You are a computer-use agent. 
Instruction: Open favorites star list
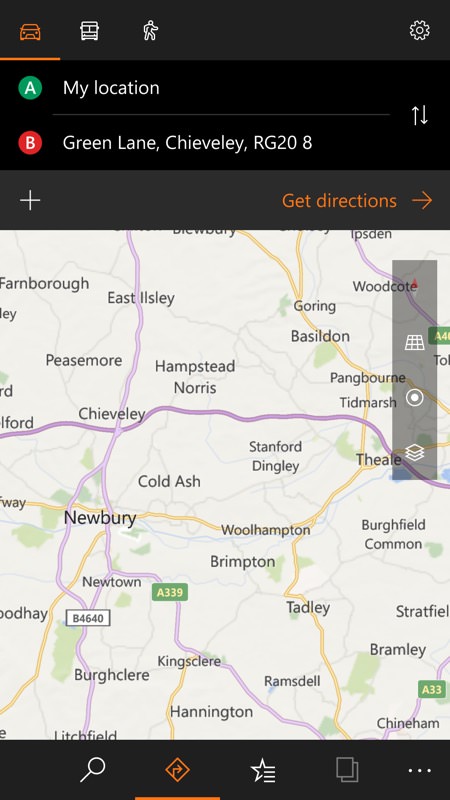[x=263, y=770]
